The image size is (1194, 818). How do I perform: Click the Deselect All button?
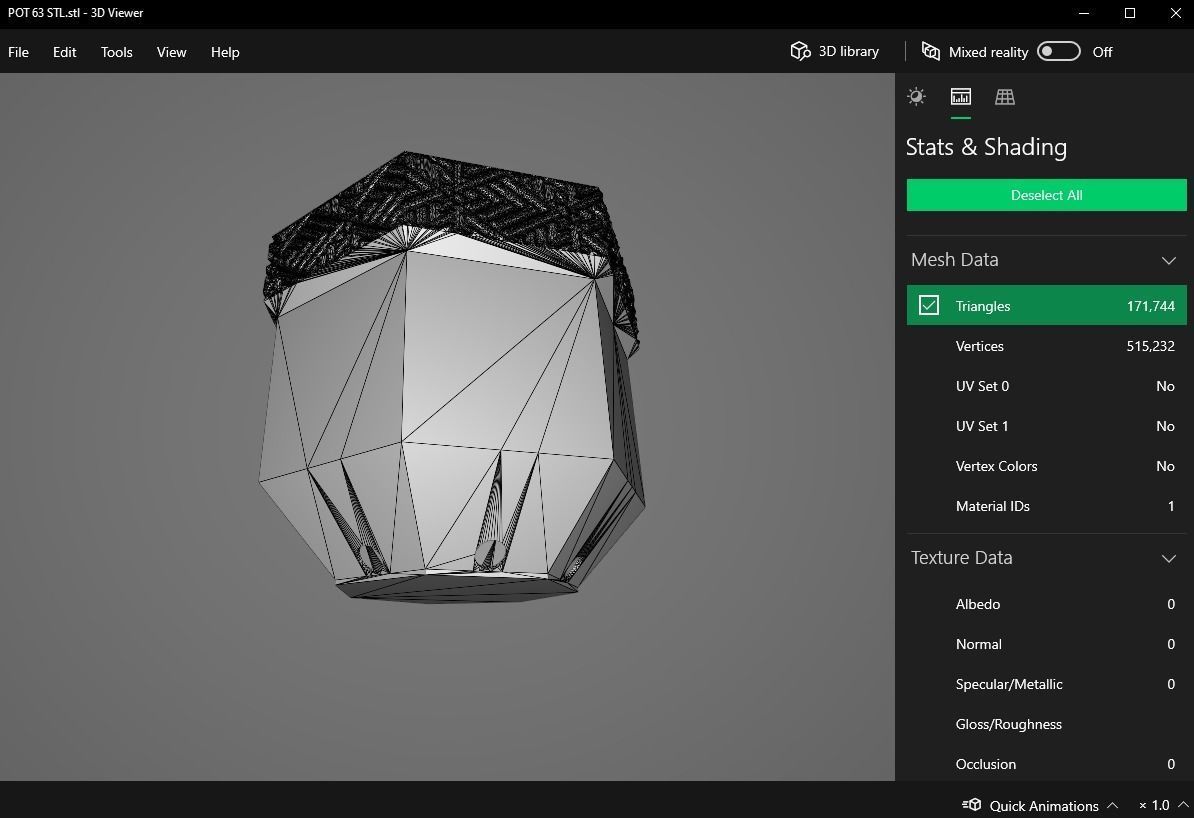(1046, 195)
